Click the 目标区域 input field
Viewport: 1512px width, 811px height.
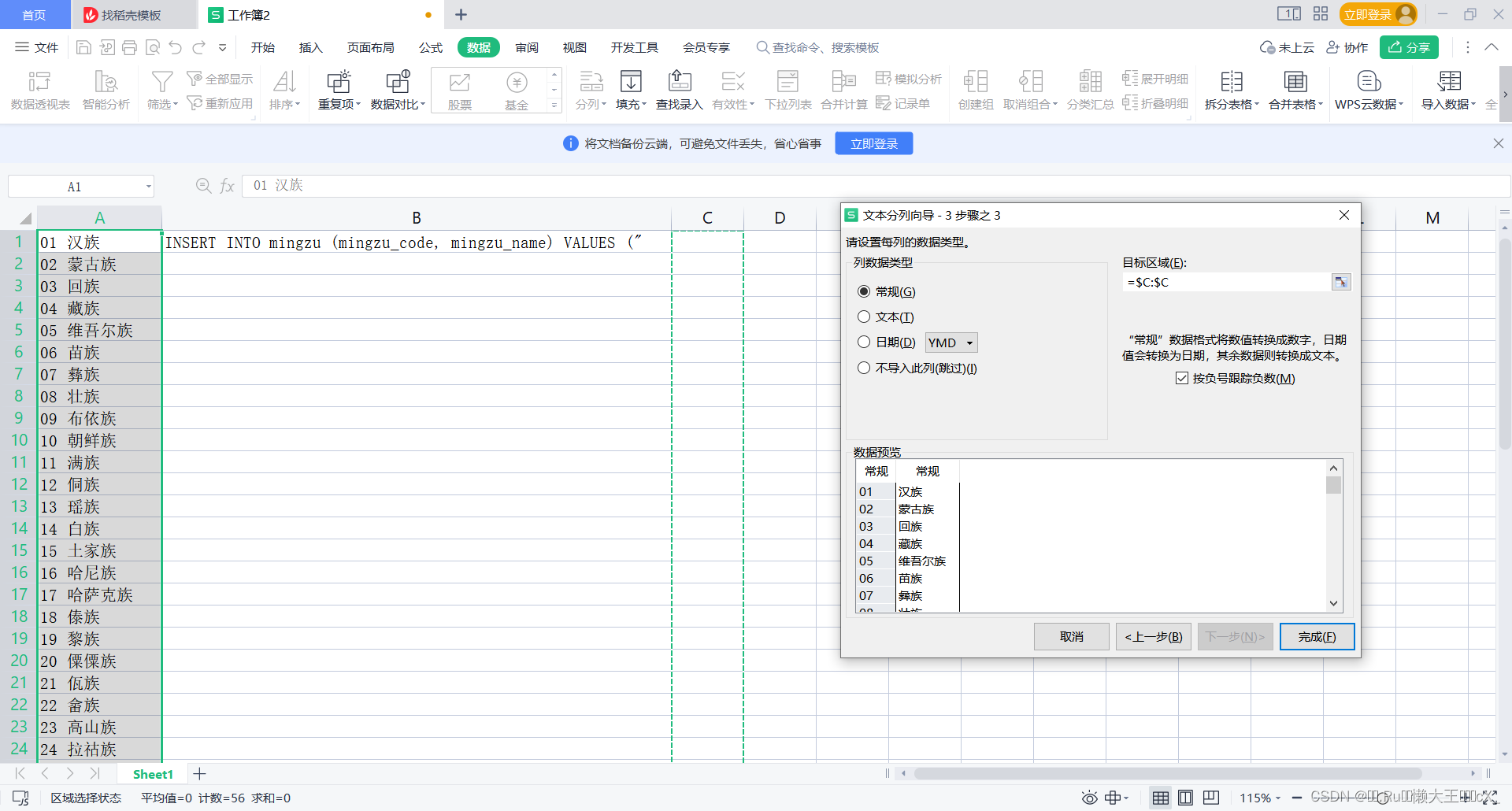[1227, 282]
